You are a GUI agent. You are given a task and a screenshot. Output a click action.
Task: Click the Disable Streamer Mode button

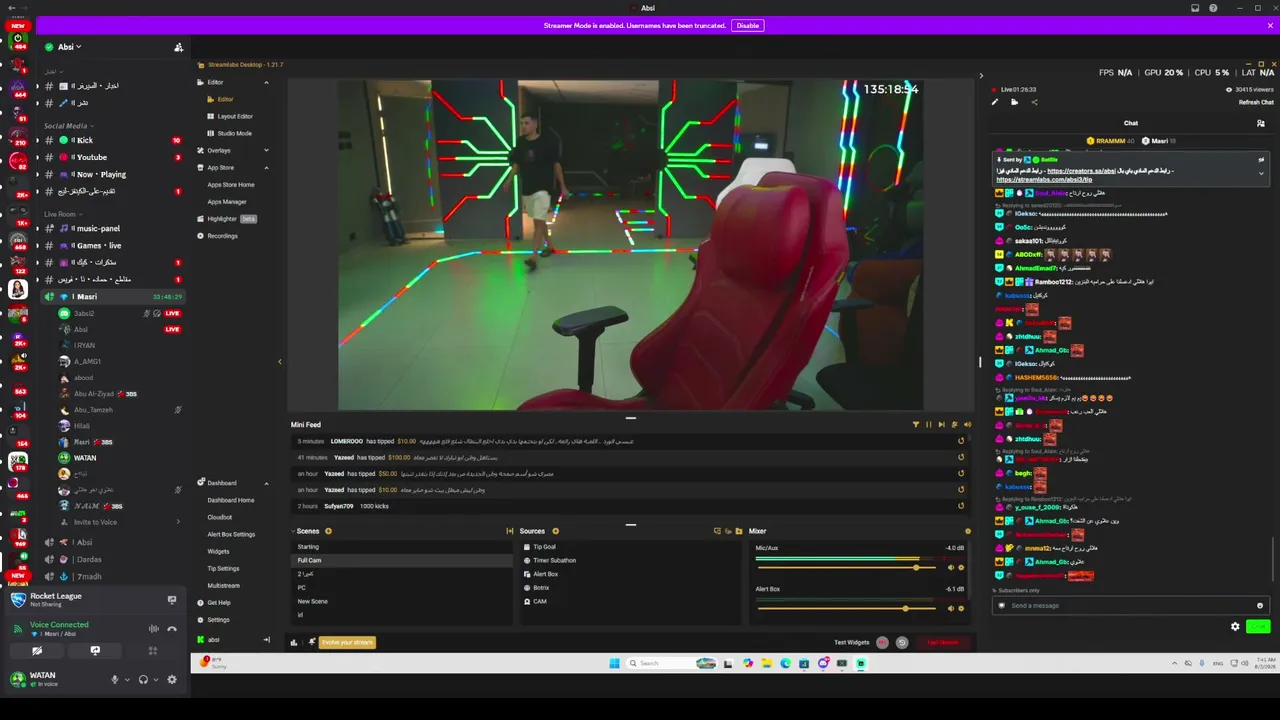(747, 26)
